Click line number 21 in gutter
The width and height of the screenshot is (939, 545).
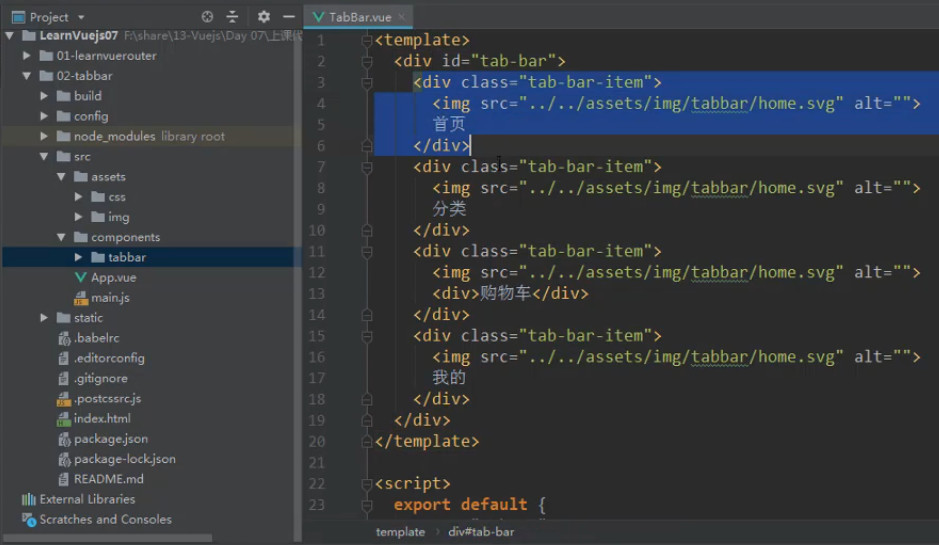pyautogui.click(x=317, y=463)
